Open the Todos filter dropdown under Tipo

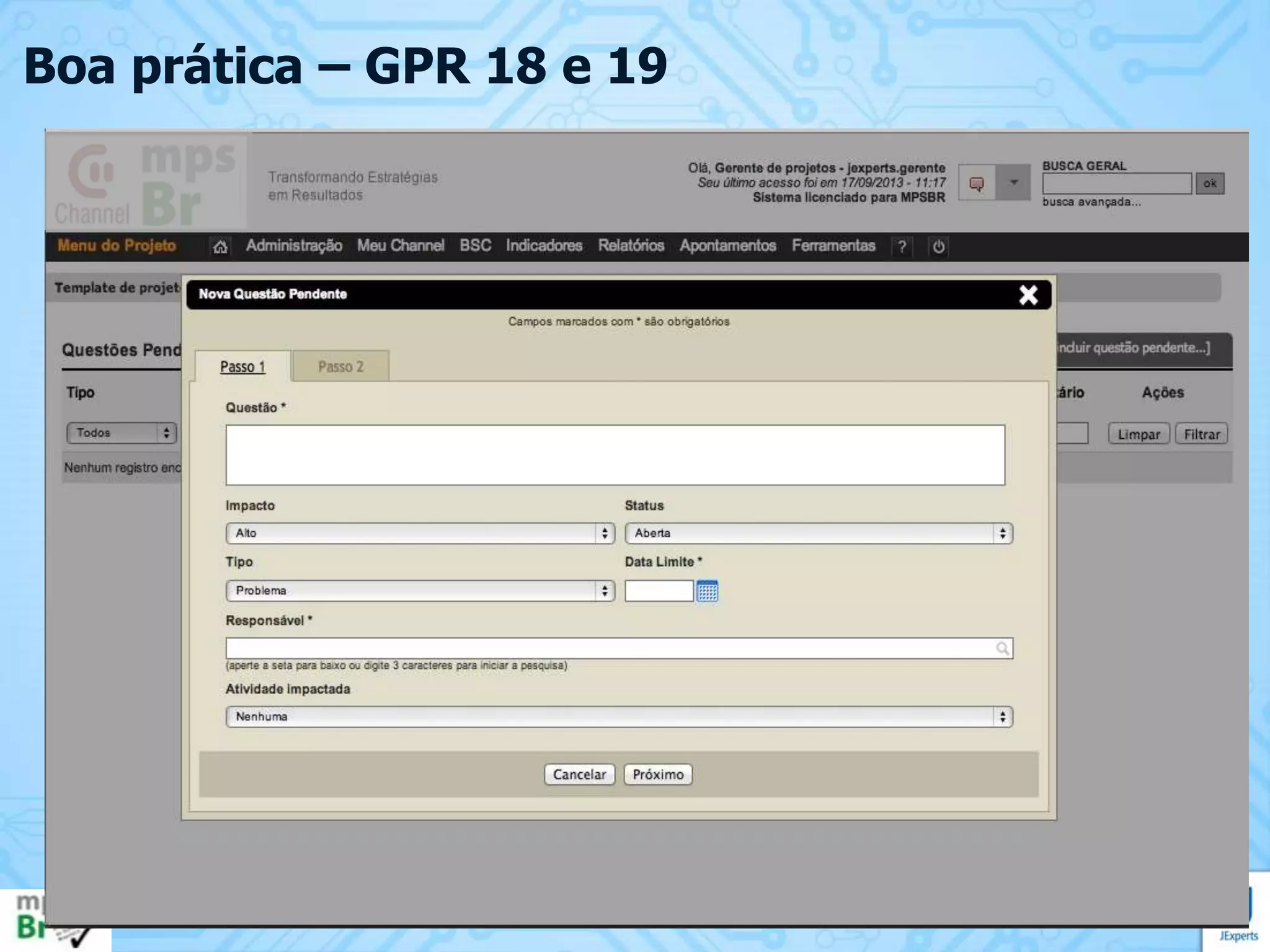(122, 433)
